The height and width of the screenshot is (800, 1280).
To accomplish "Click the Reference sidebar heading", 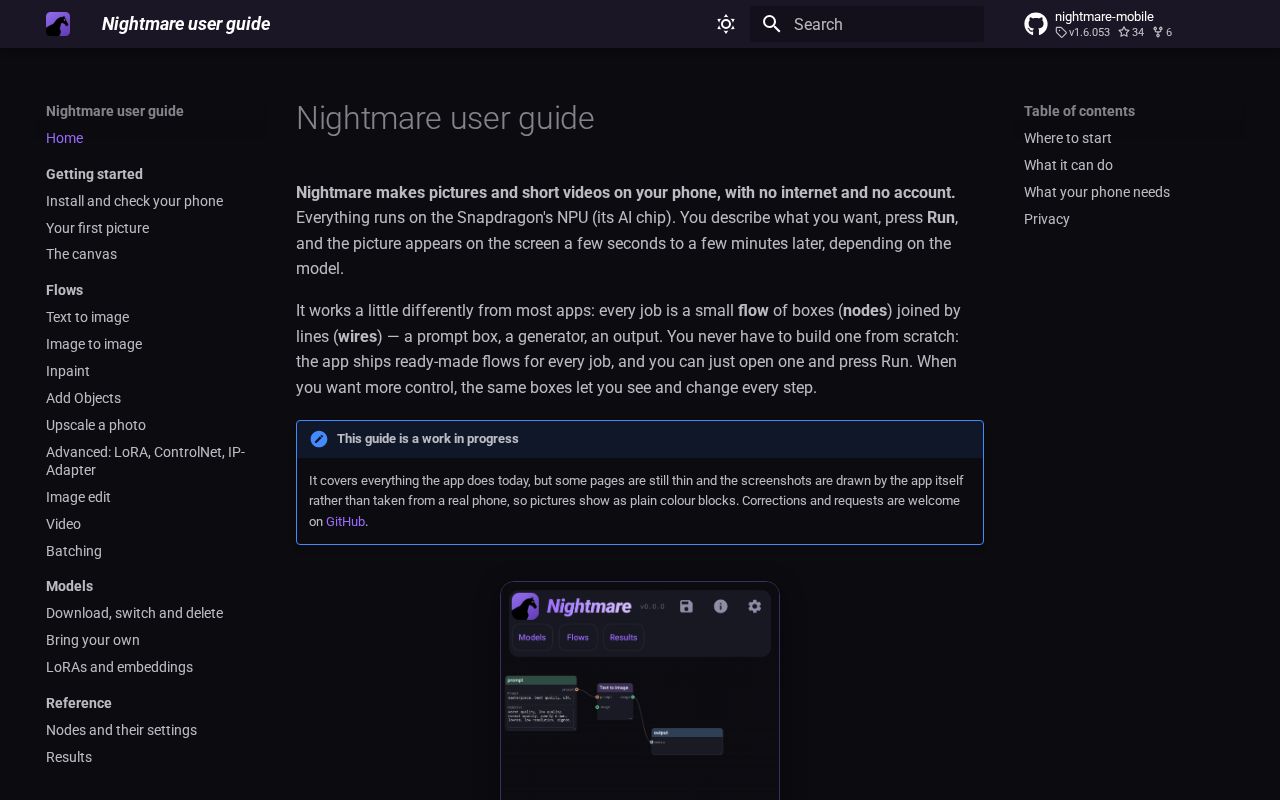I will click(79, 703).
